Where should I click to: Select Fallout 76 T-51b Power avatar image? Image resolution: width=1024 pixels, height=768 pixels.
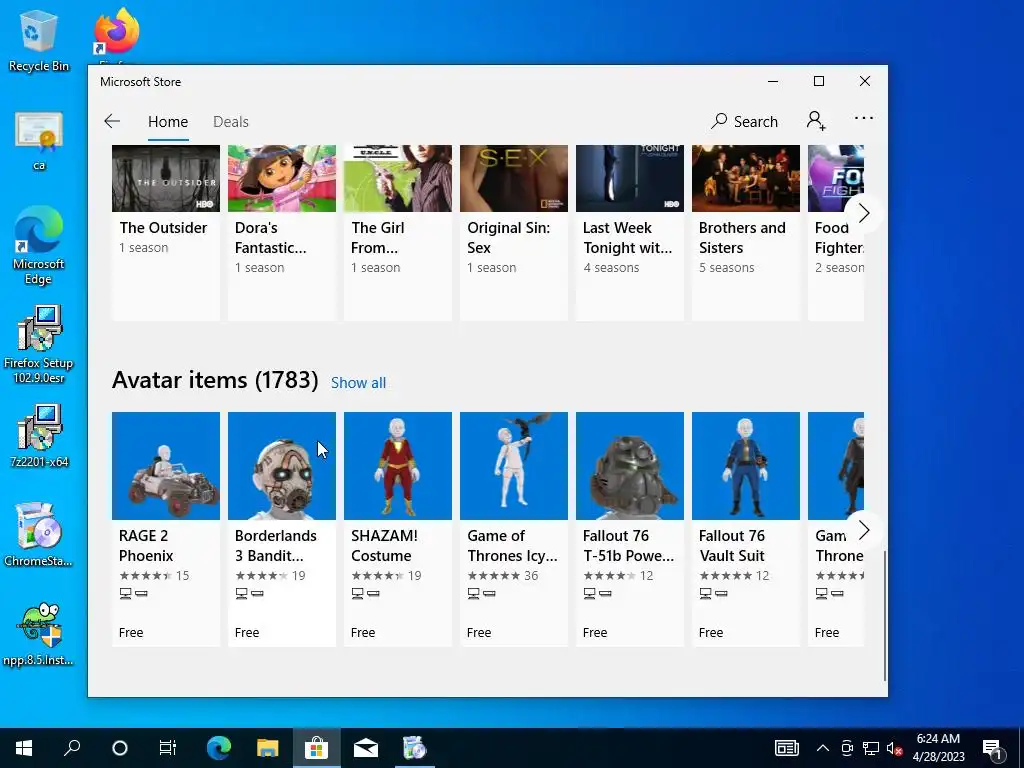[630, 466]
